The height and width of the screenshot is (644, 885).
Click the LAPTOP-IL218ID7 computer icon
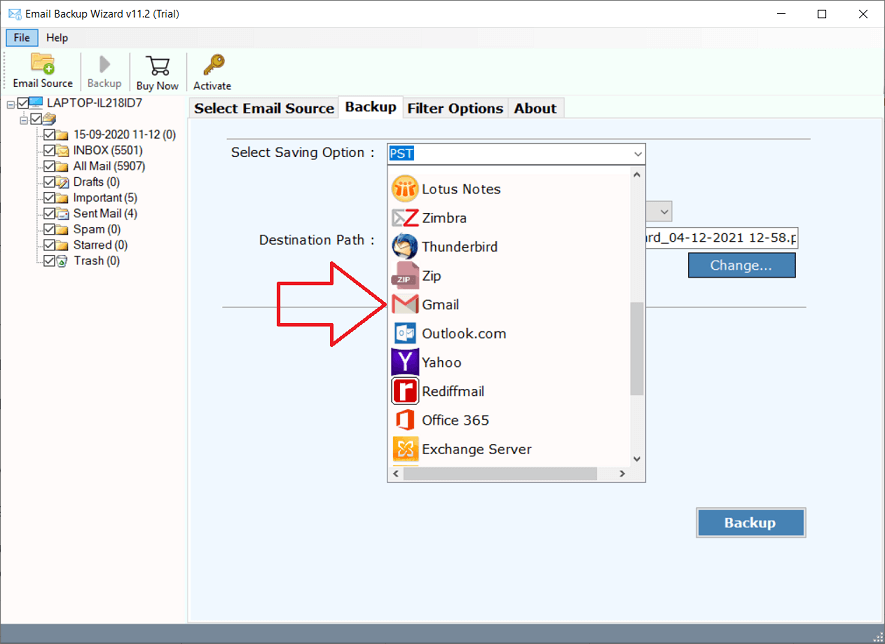point(36,103)
